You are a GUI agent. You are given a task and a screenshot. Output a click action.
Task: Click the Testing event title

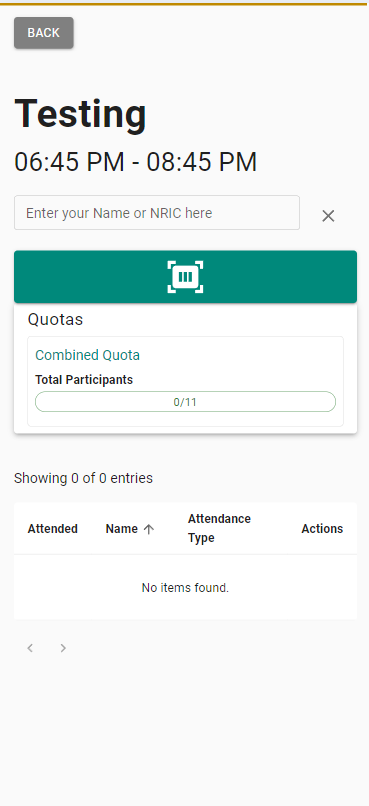[81, 114]
